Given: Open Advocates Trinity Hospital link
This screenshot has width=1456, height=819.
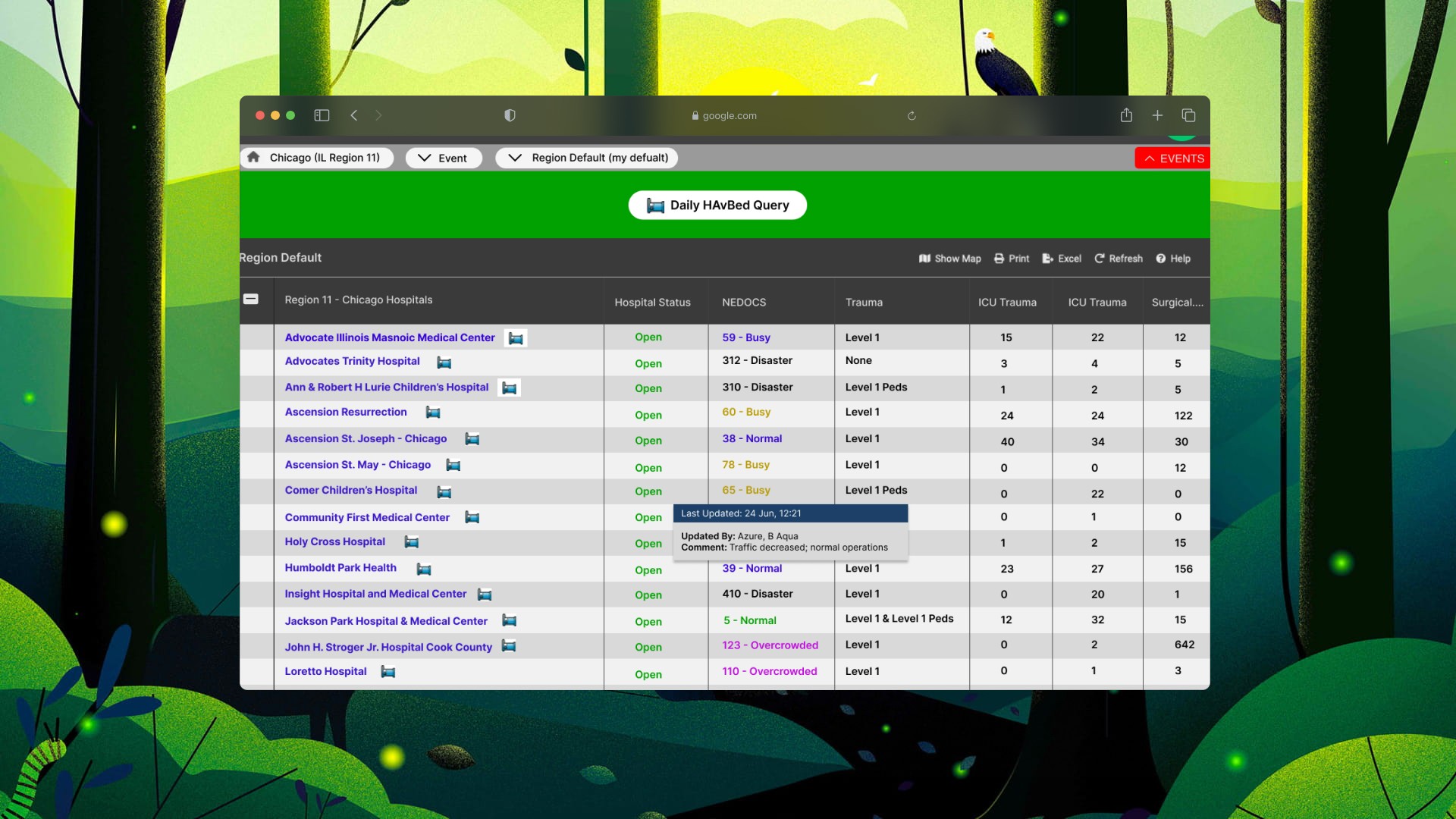Looking at the screenshot, I should coord(352,361).
